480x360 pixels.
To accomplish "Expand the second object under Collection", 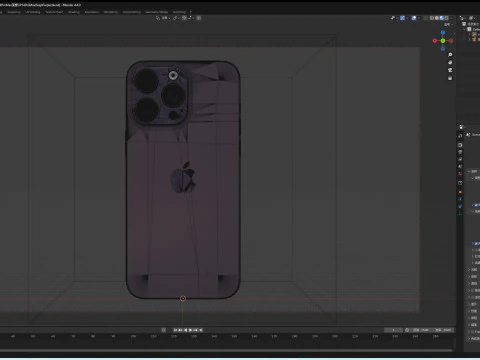I will click(x=470, y=39).
